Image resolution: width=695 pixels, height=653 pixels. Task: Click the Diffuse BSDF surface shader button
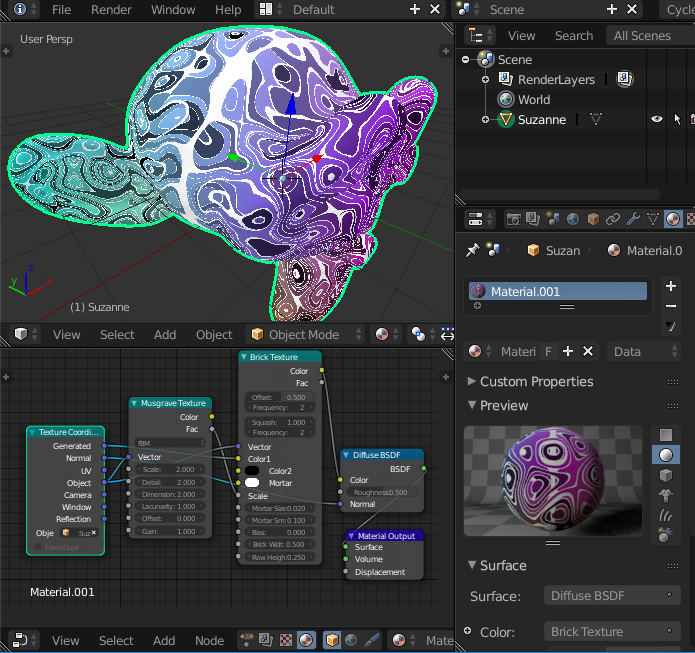point(612,595)
